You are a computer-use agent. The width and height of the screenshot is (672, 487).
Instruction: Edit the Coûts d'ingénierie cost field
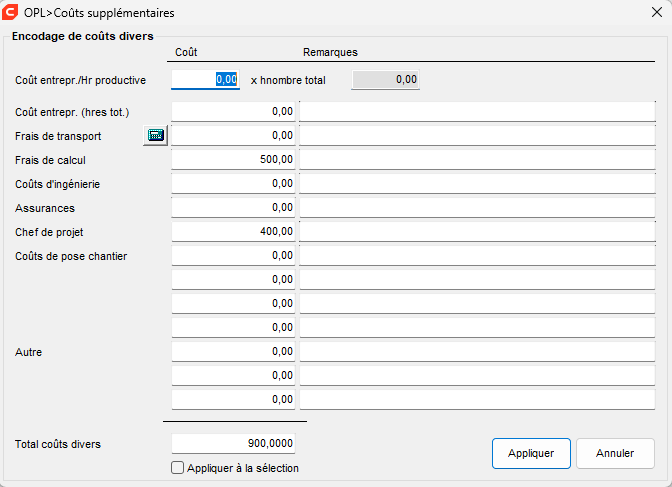point(234,183)
